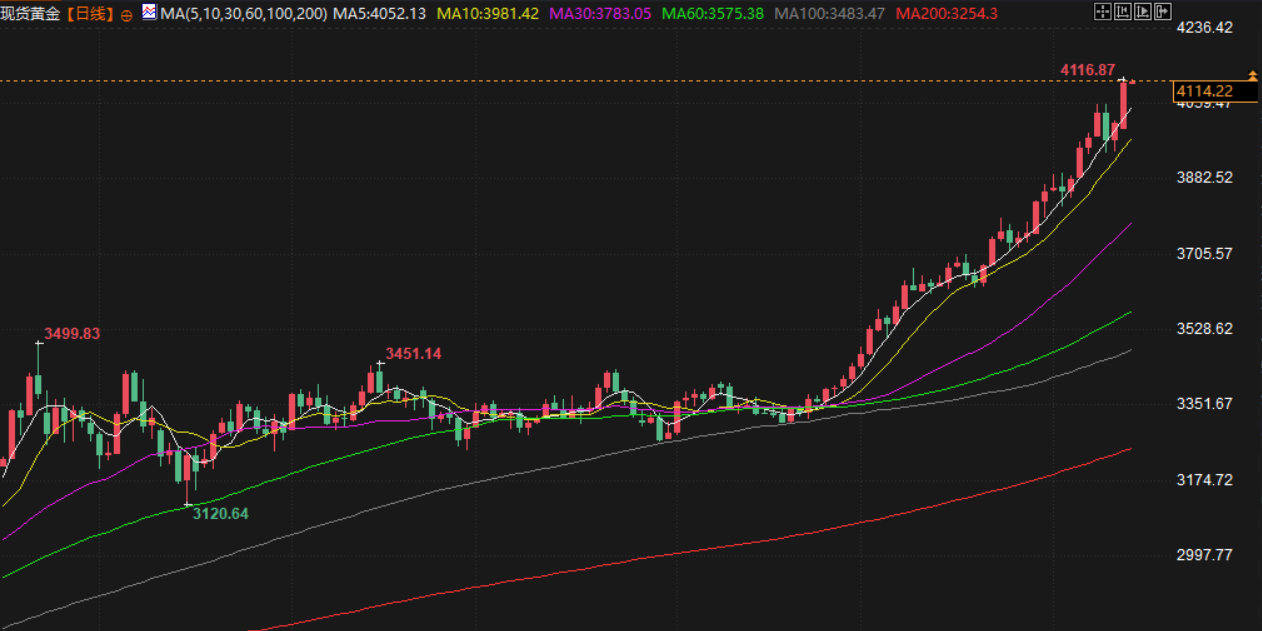Click the gray MA100:3483.47 value
This screenshot has width=1262, height=631.
tap(829, 14)
